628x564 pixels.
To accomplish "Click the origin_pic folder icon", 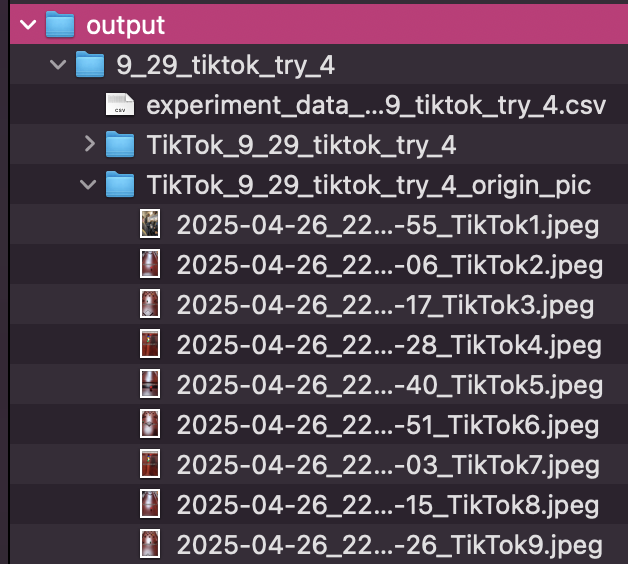I will pos(120,184).
